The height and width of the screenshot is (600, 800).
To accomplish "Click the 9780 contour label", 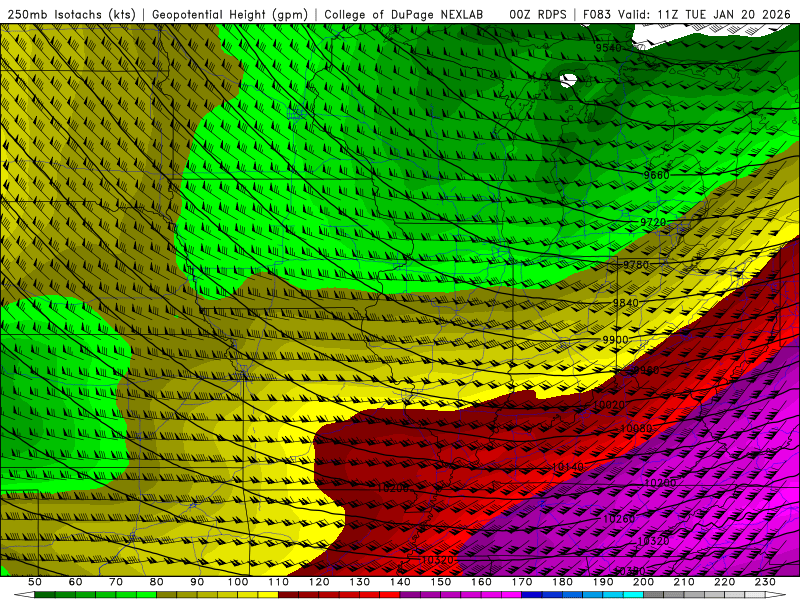I will [636, 264].
